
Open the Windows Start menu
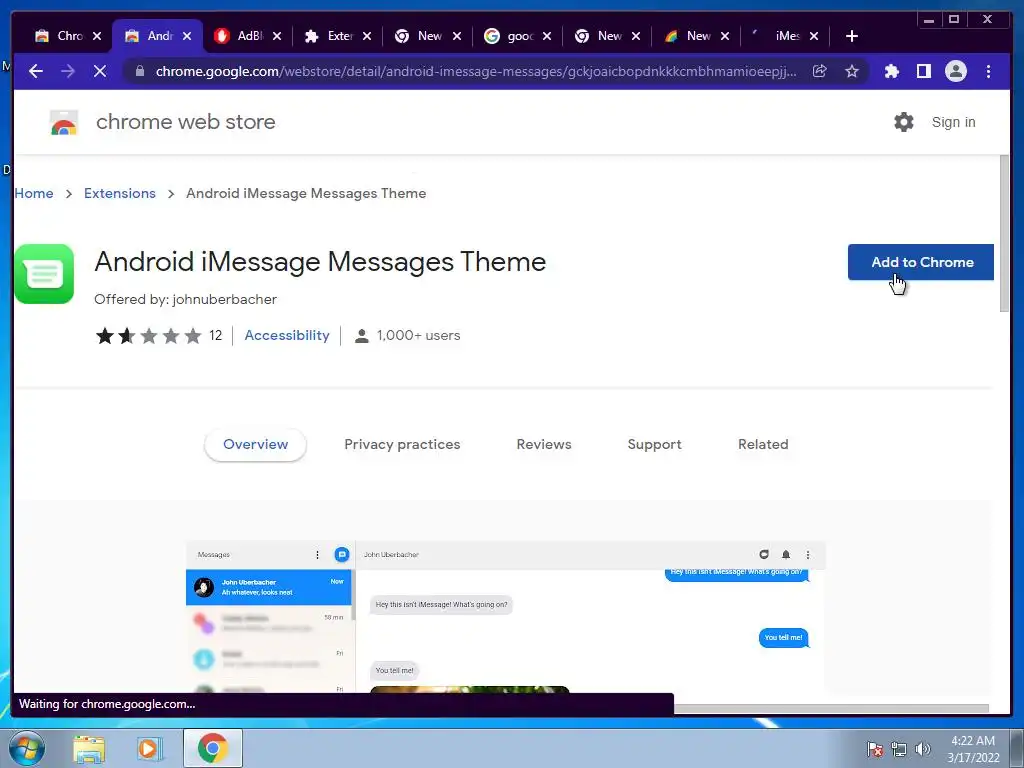(27, 748)
